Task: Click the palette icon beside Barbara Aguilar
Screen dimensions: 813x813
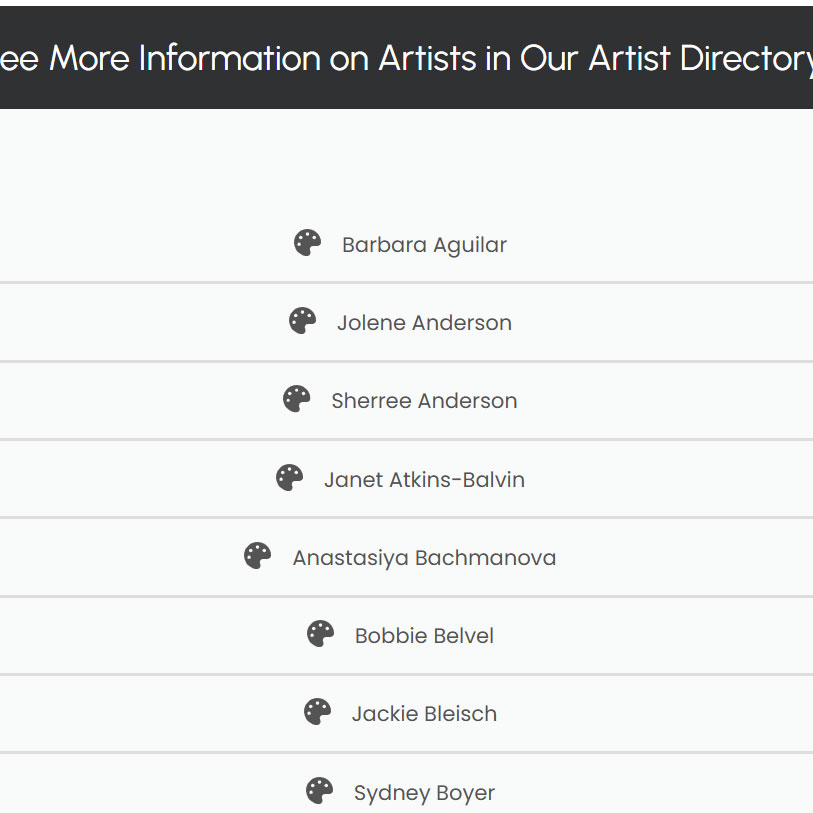Action: [x=307, y=243]
